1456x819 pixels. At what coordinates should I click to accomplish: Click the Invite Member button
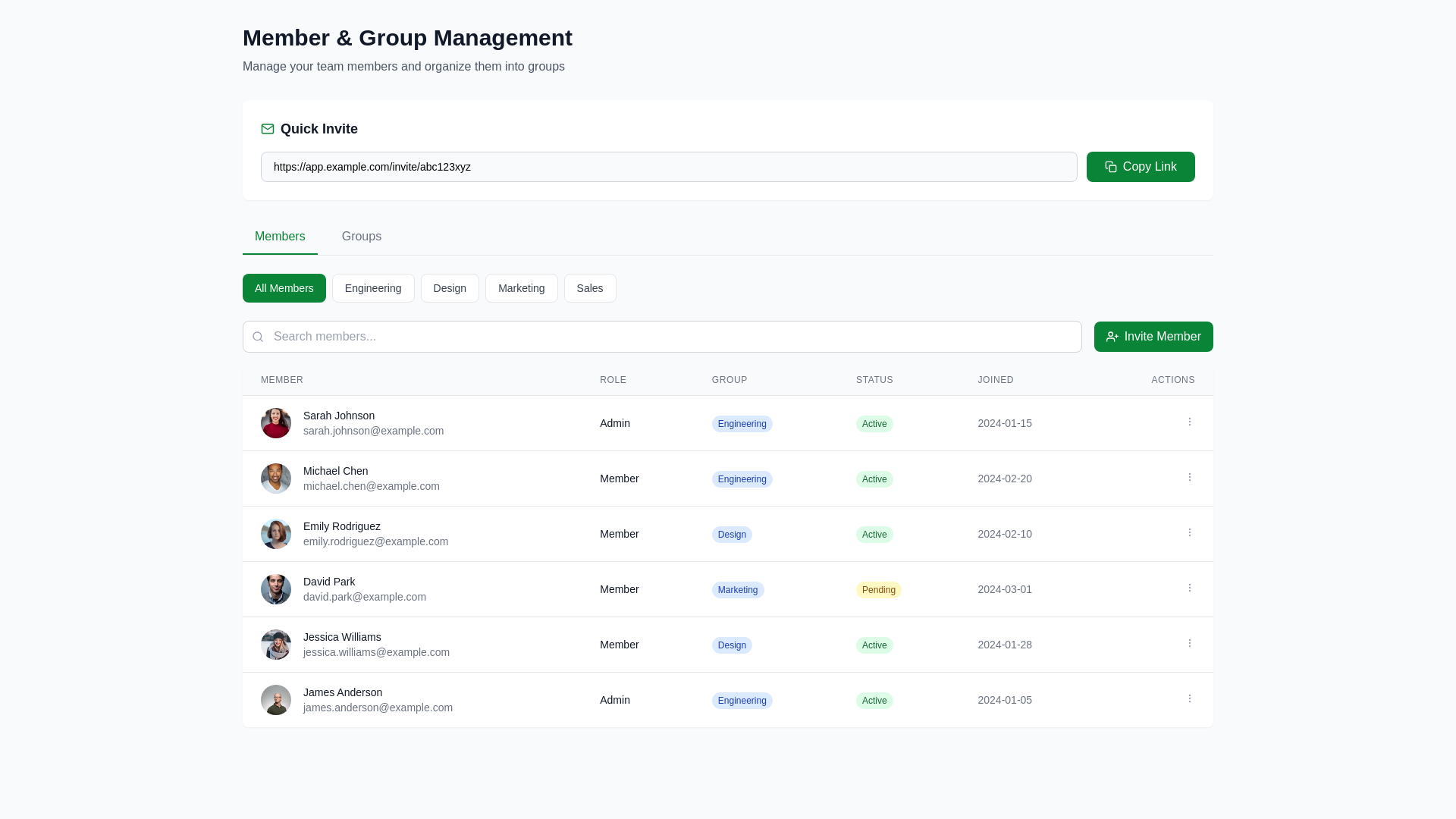click(x=1153, y=336)
